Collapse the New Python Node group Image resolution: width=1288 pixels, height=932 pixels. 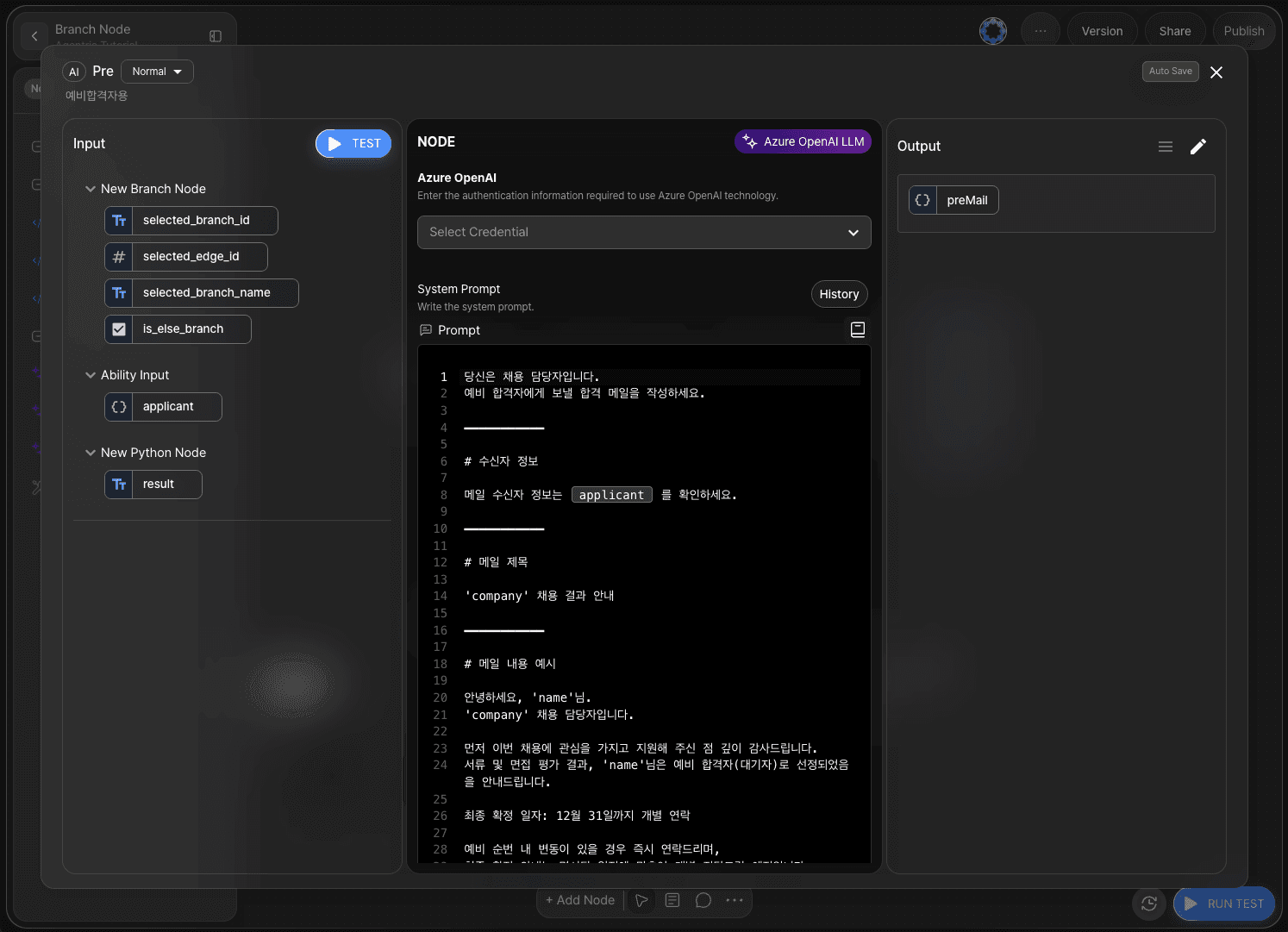tap(91, 453)
